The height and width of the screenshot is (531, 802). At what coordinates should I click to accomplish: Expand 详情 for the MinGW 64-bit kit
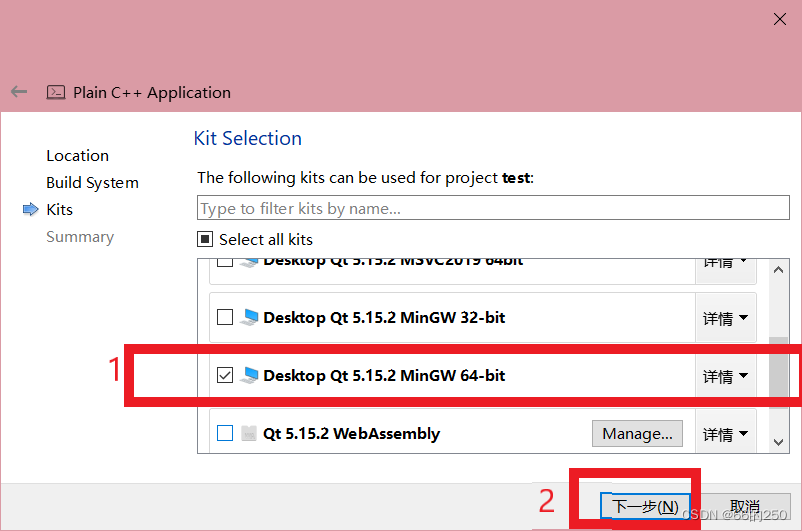click(x=725, y=375)
